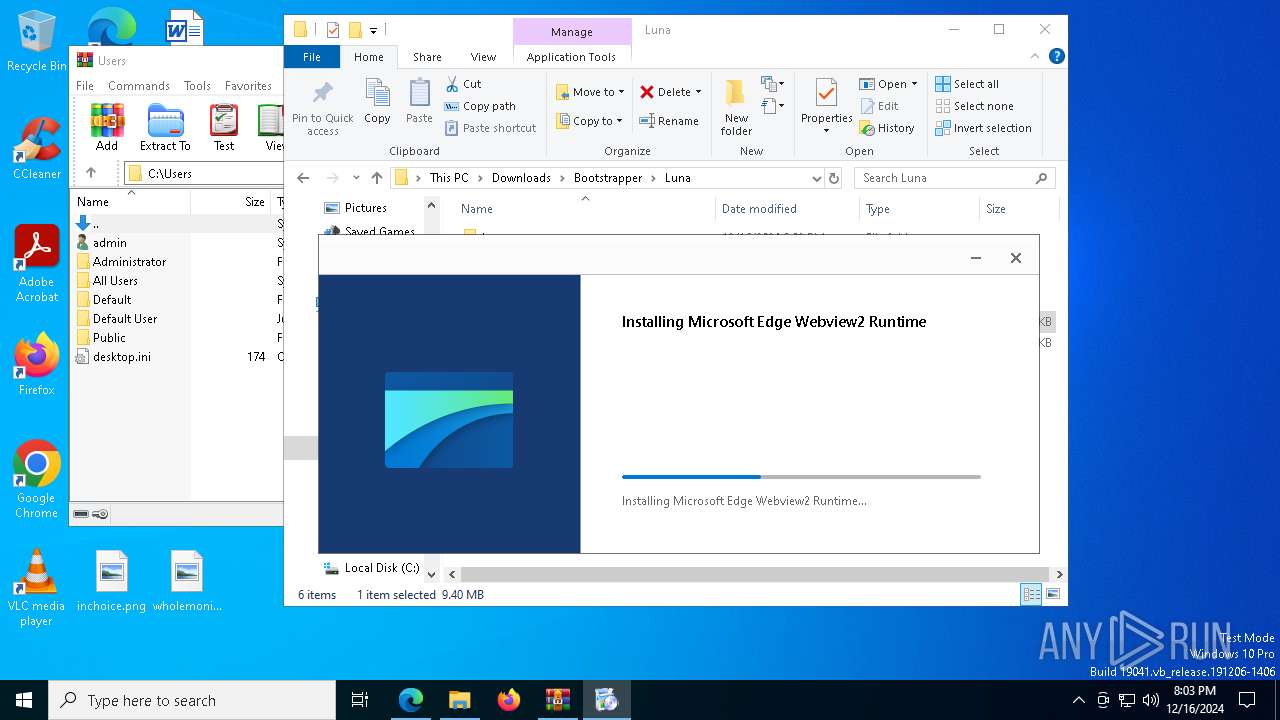The height and width of the screenshot is (720, 1280).
Task: Open recent locations dropdown arrow
Action: coord(357,178)
